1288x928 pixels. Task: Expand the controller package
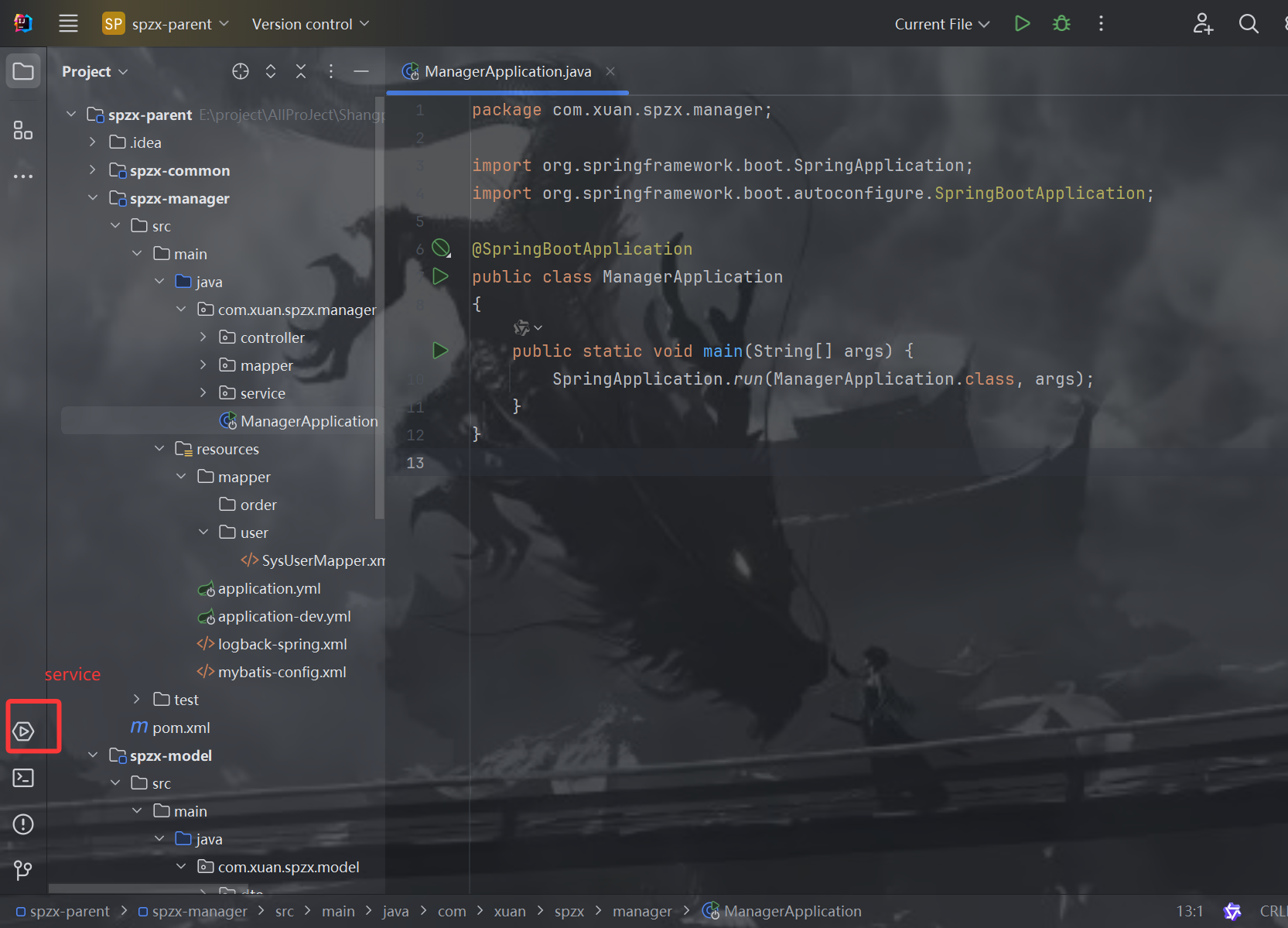(x=203, y=337)
